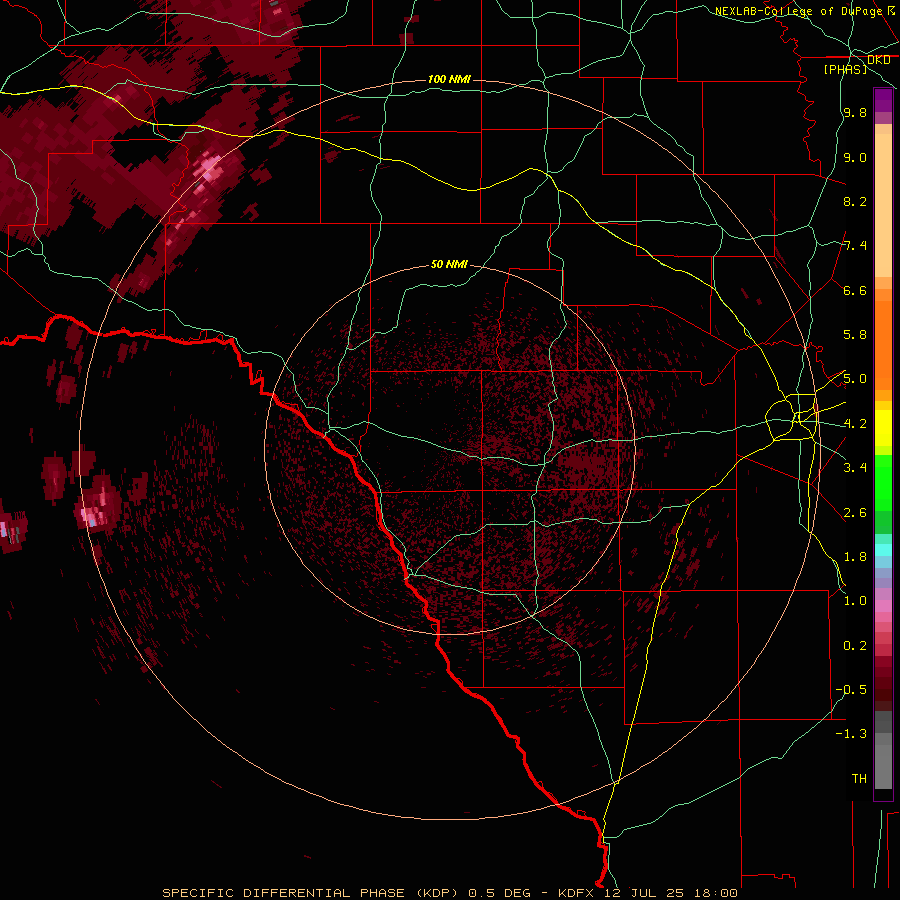This screenshot has height=900, width=900.
Task: Click the -1.3 value on the color scale
Action: click(851, 734)
